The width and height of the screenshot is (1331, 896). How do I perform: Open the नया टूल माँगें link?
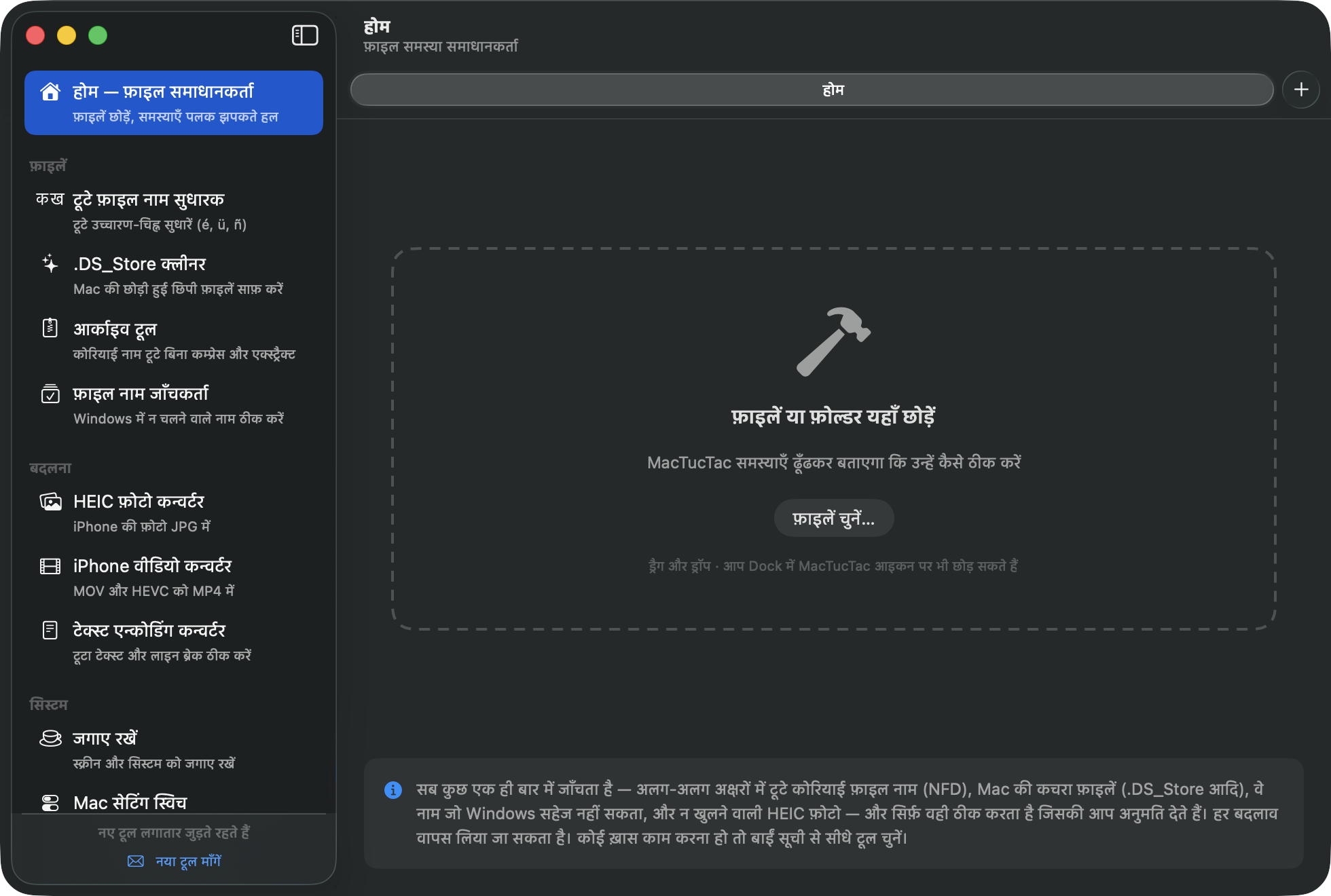pos(188,861)
